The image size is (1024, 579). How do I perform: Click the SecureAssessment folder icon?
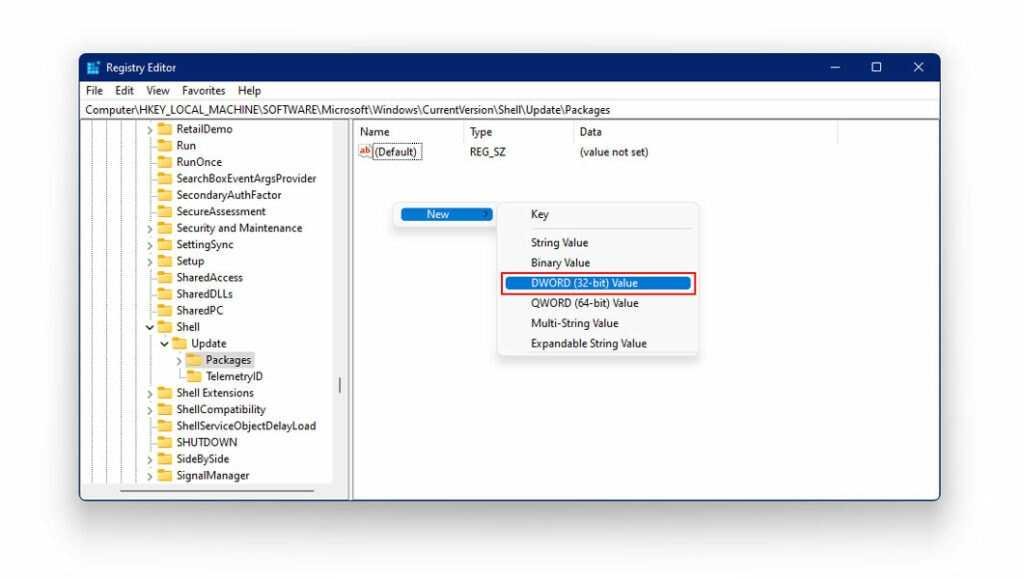pos(165,211)
